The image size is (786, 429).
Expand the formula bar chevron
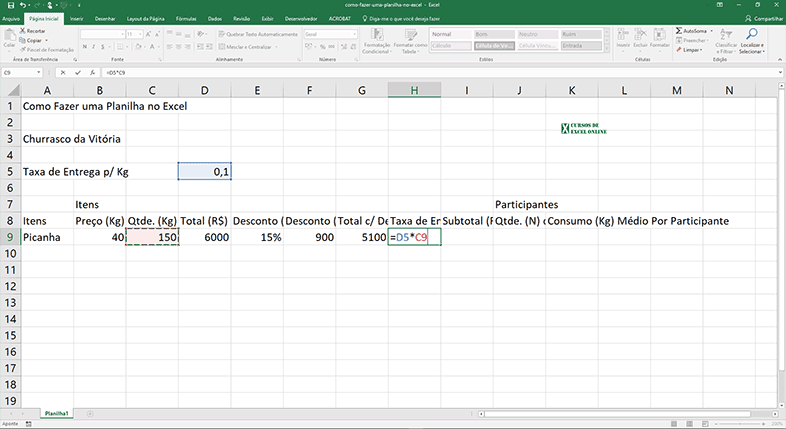coord(780,73)
